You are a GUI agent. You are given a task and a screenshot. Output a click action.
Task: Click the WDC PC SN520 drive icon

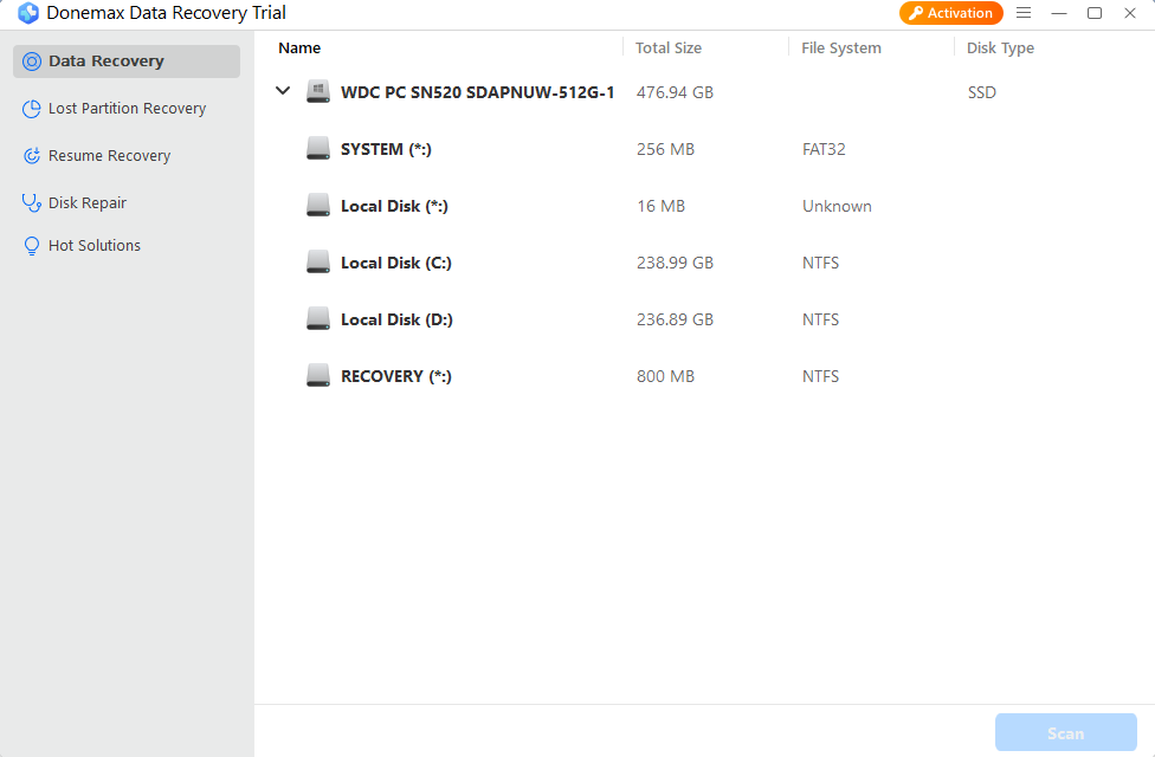coord(318,92)
